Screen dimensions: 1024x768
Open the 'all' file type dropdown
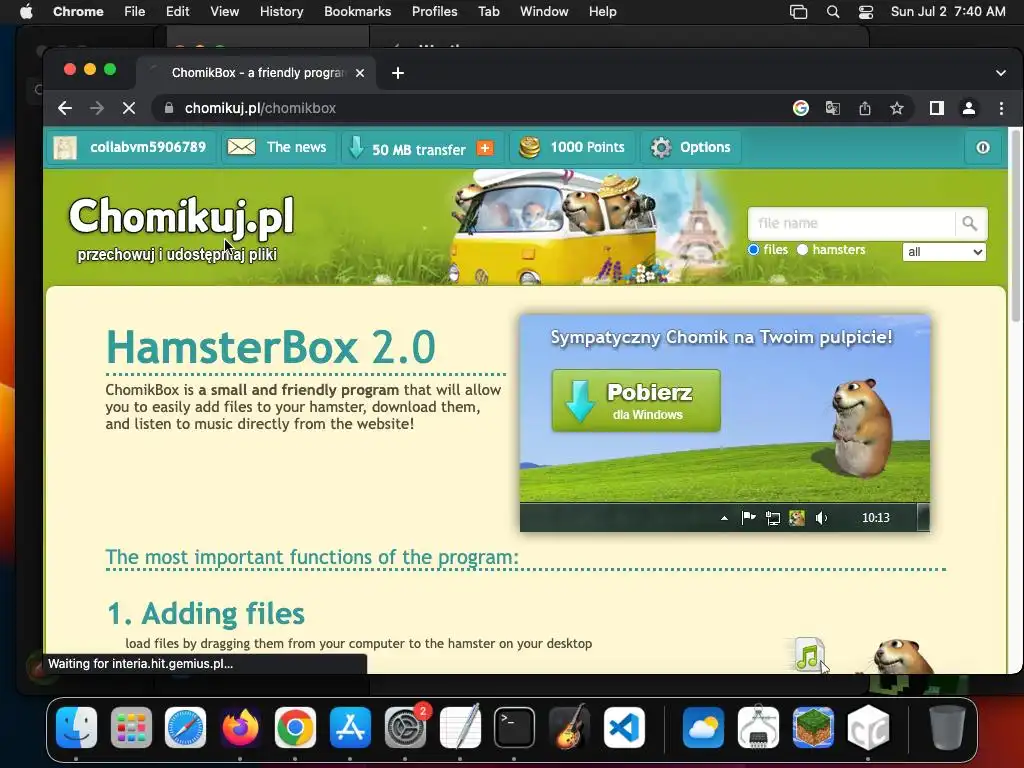[x=944, y=252]
